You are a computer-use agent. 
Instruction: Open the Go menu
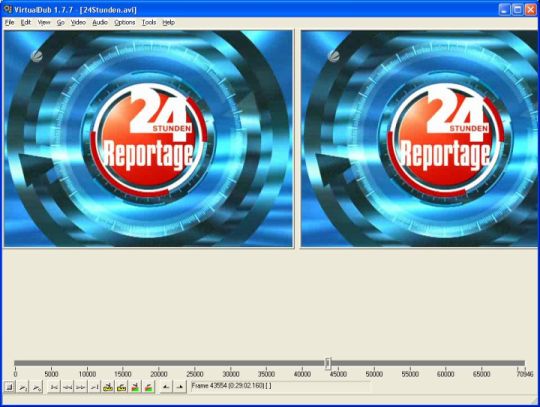(60, 22)
